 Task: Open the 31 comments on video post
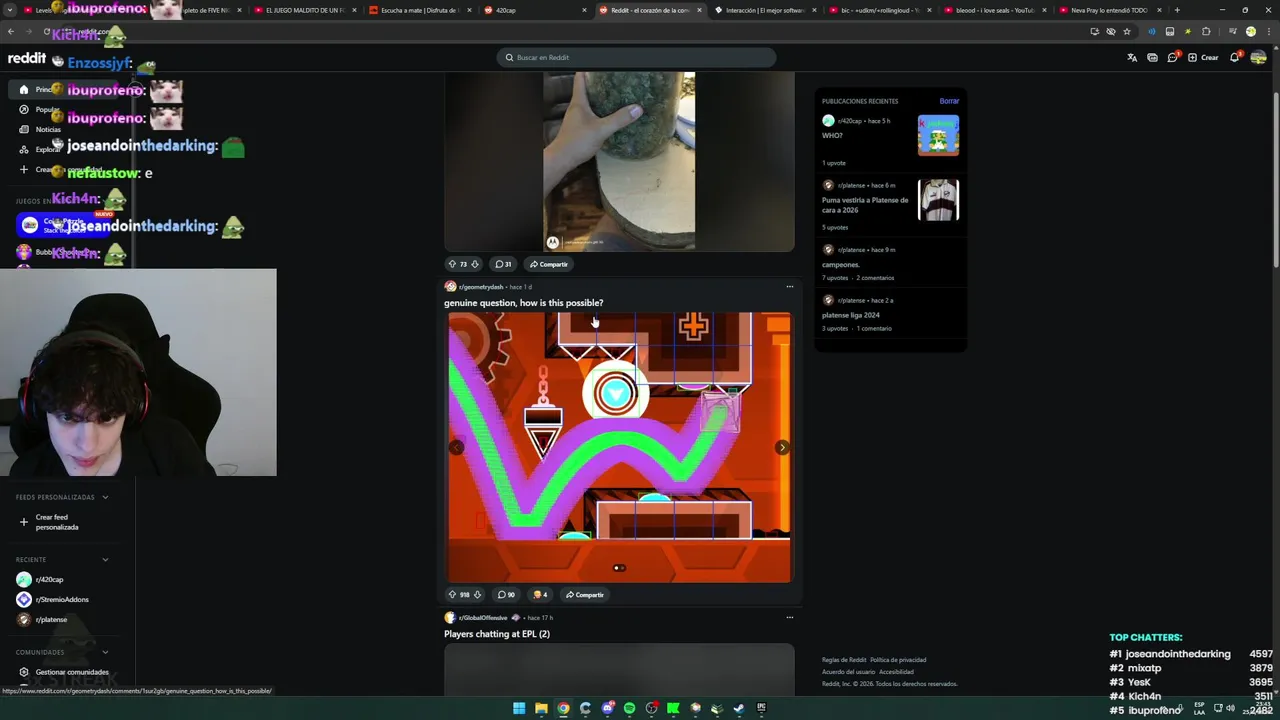[x=504, y=264]
